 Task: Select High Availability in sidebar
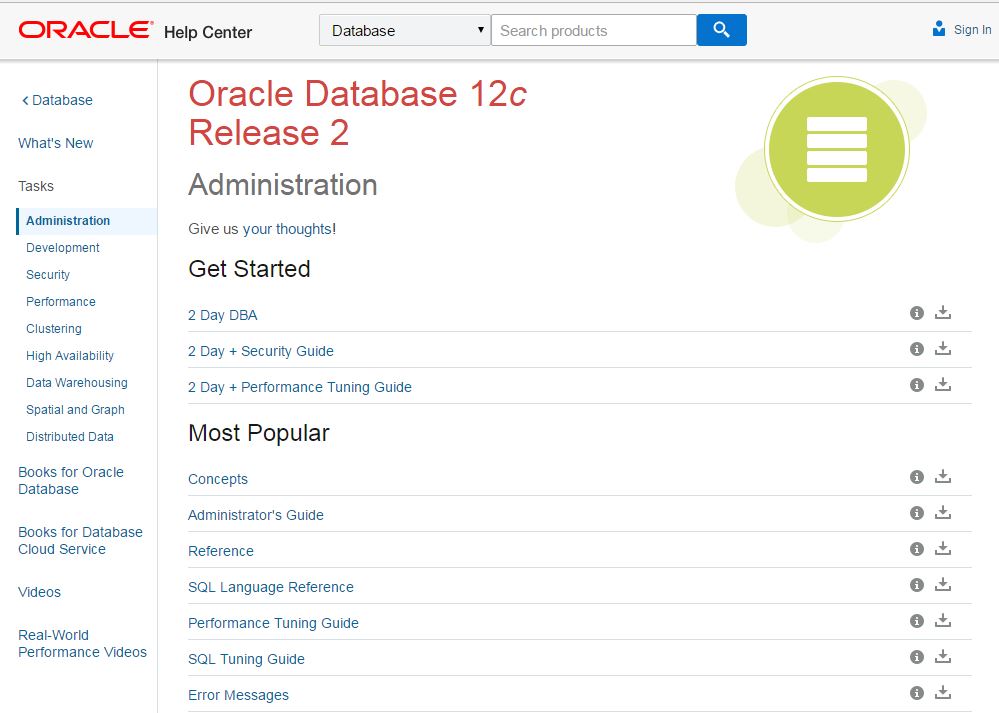(69, 356)
